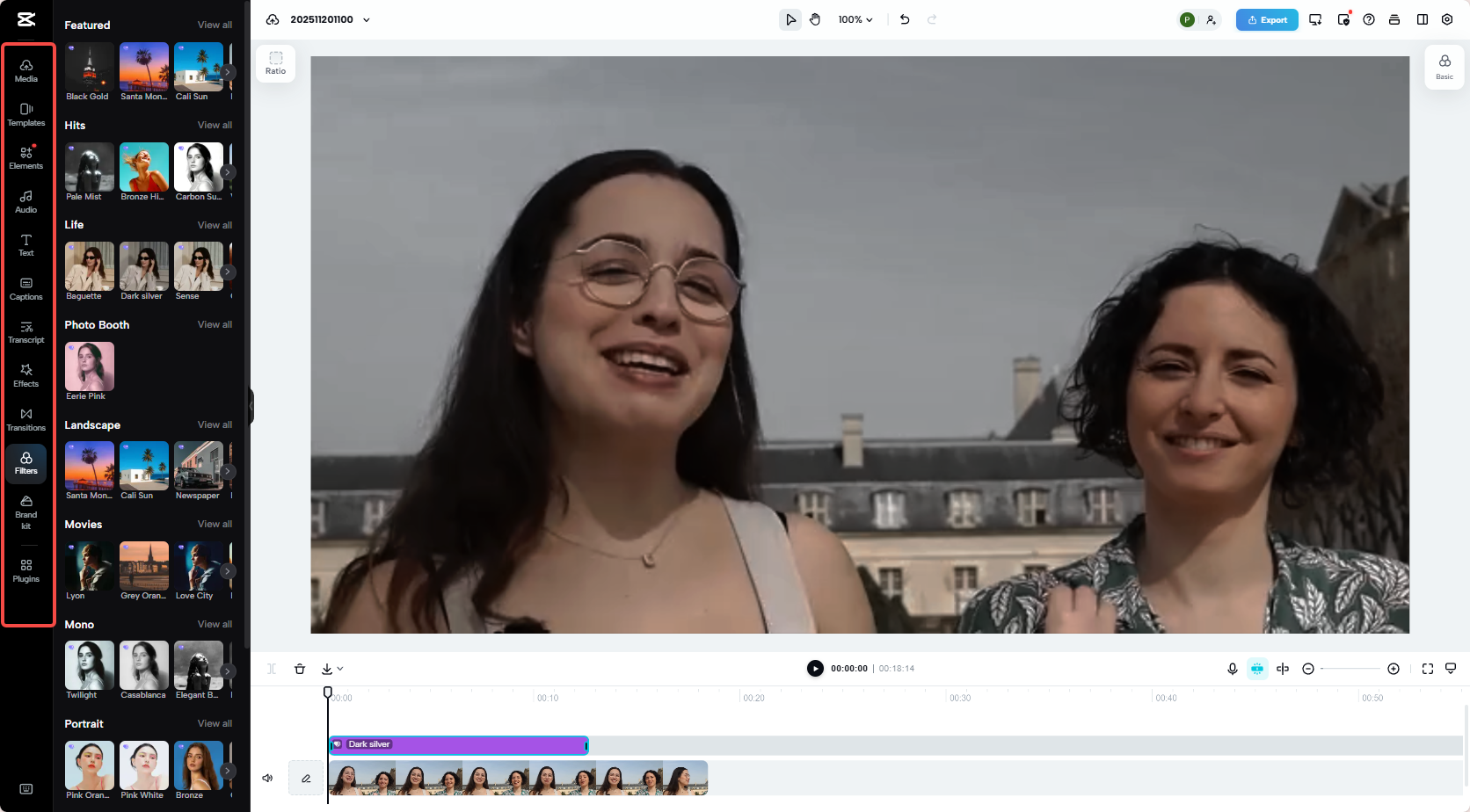Open the account menu via the P avatar
The width and height of the screenshot is (1470, 812).
point(1187,18)
